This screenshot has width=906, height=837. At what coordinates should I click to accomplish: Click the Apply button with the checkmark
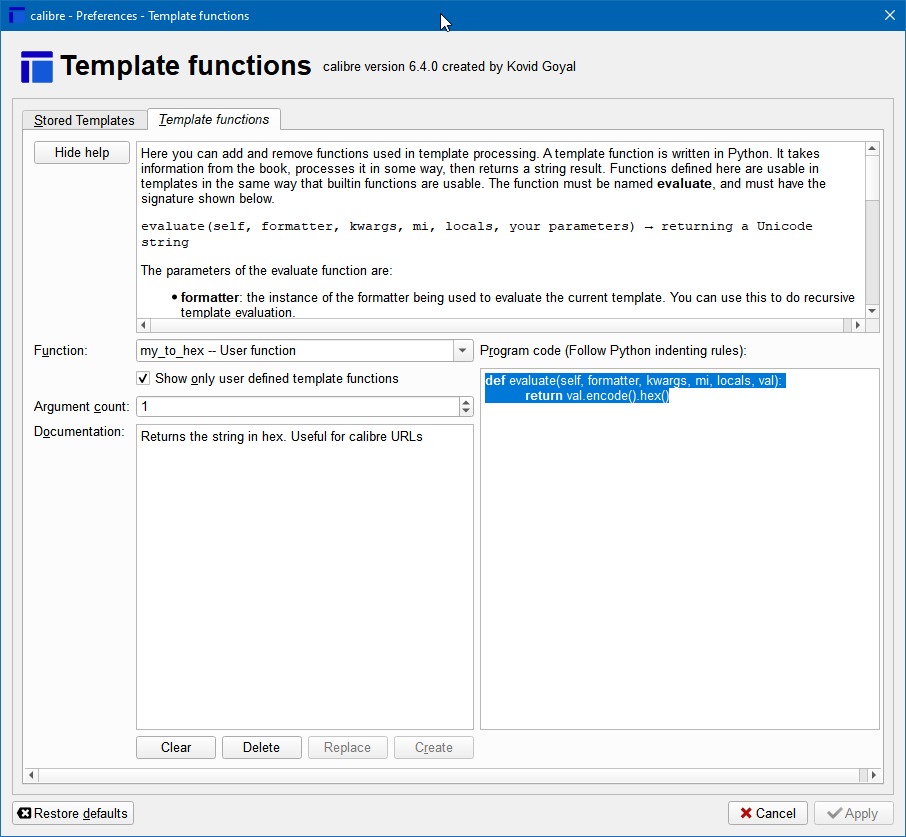(x=851, y=813)
